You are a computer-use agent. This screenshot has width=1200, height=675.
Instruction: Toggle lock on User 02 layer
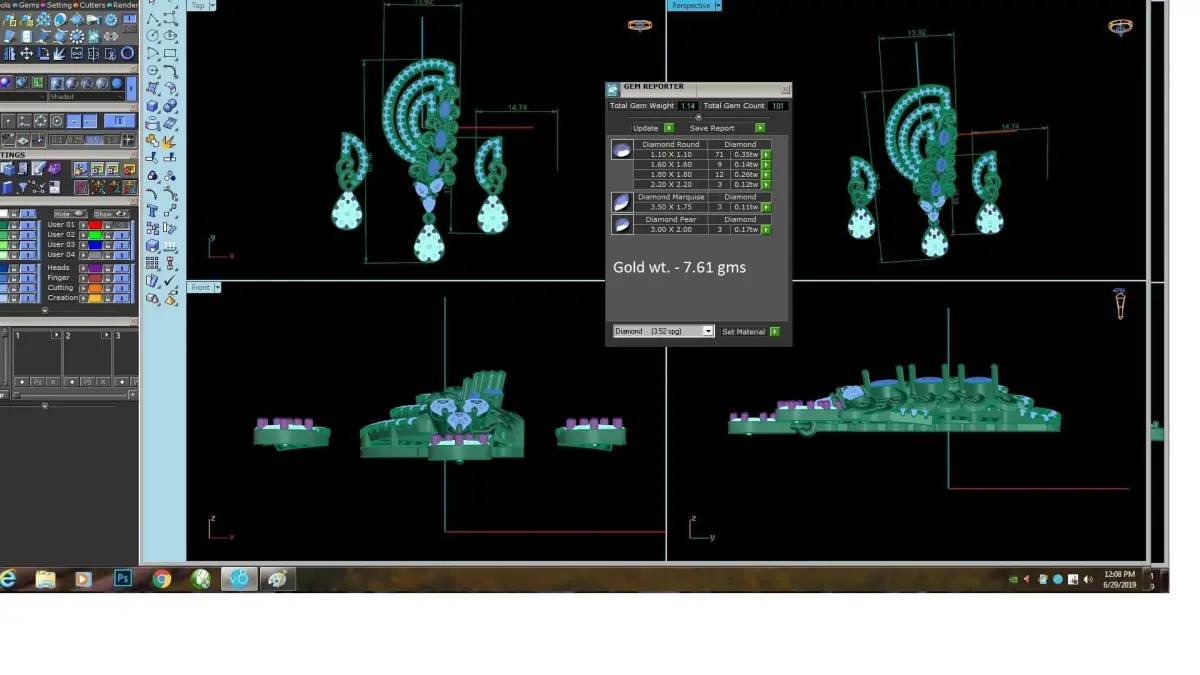pos(108,235)
